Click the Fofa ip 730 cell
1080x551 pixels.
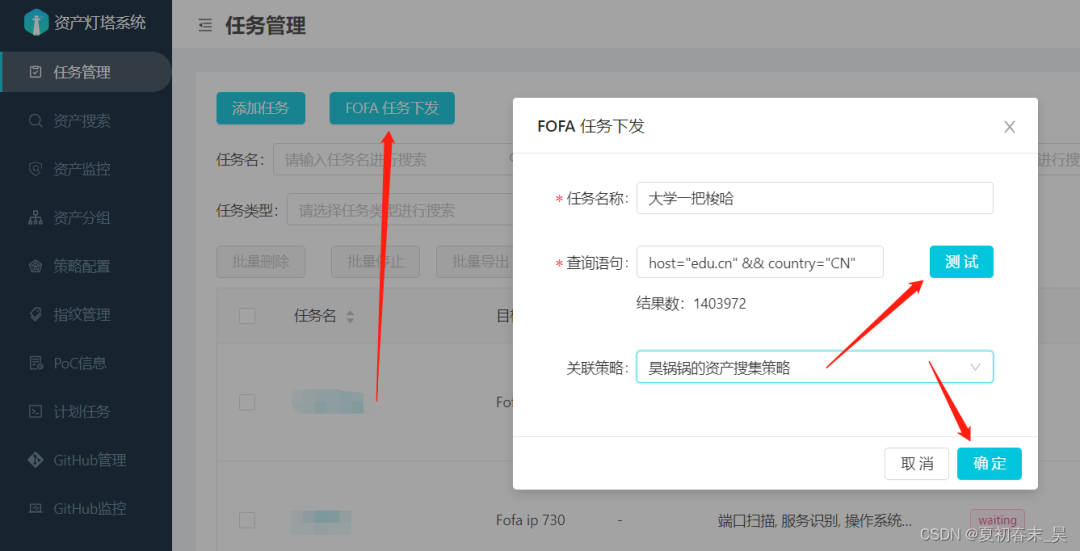(530, 520)
